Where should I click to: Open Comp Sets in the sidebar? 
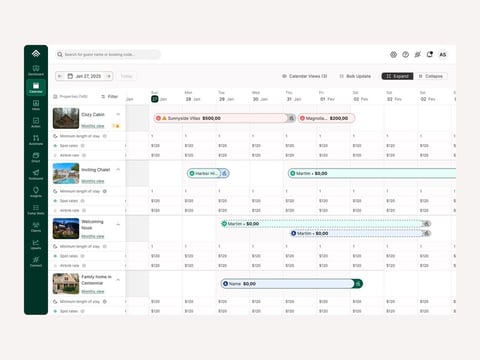coord(36,209)
